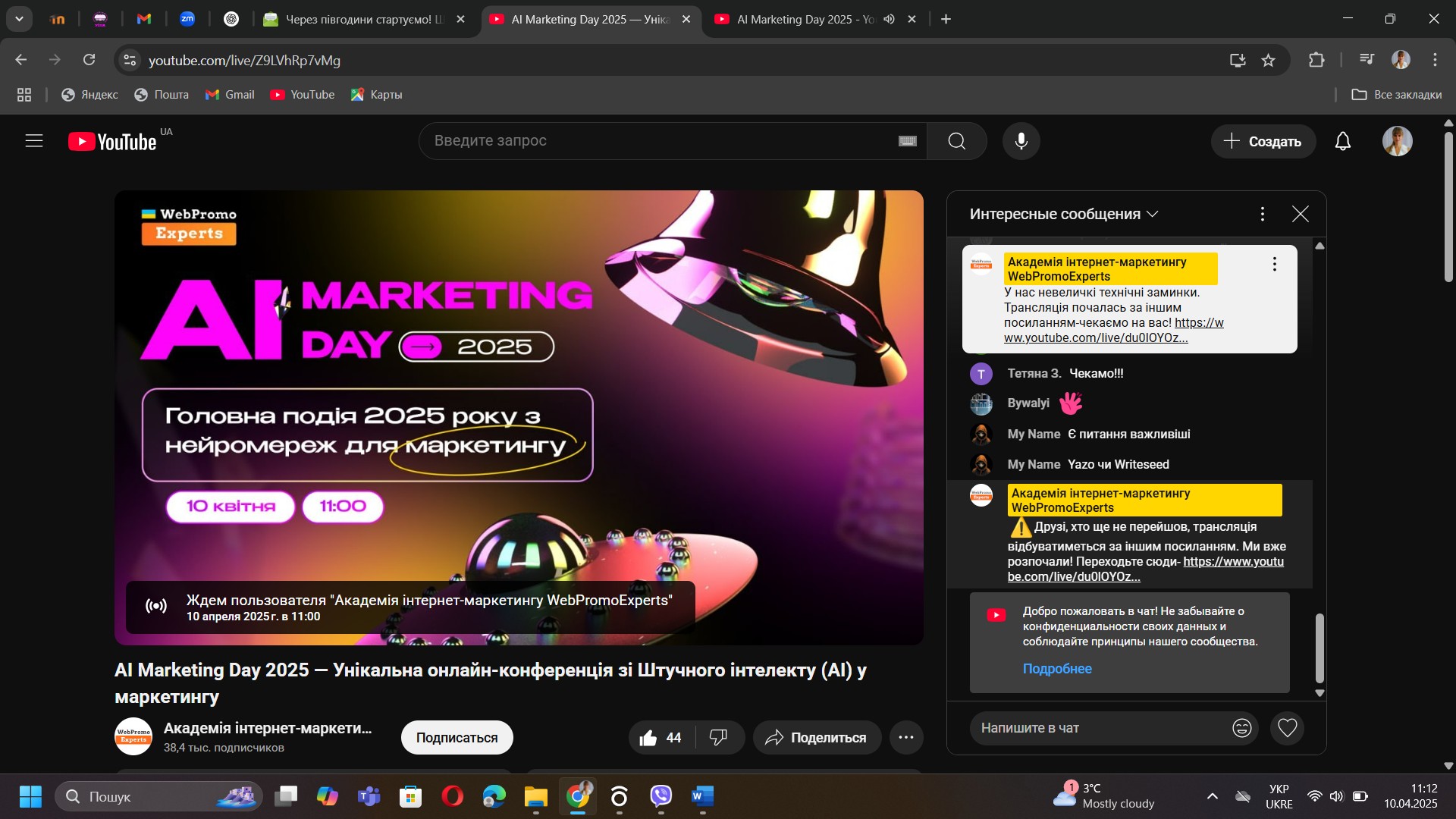
Task: Bookmark this page with the star
Action: pyautogui.click(x=1268, y=60)
